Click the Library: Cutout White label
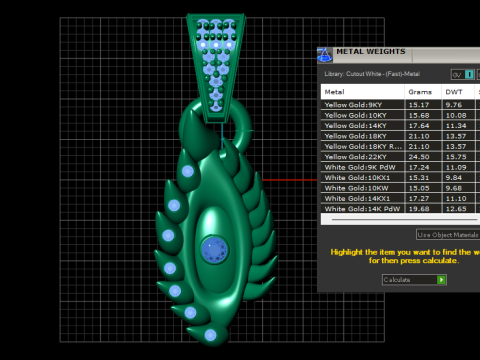Image resolution: width=480 pixels, height=360 pixels. (x=372, y=74)
